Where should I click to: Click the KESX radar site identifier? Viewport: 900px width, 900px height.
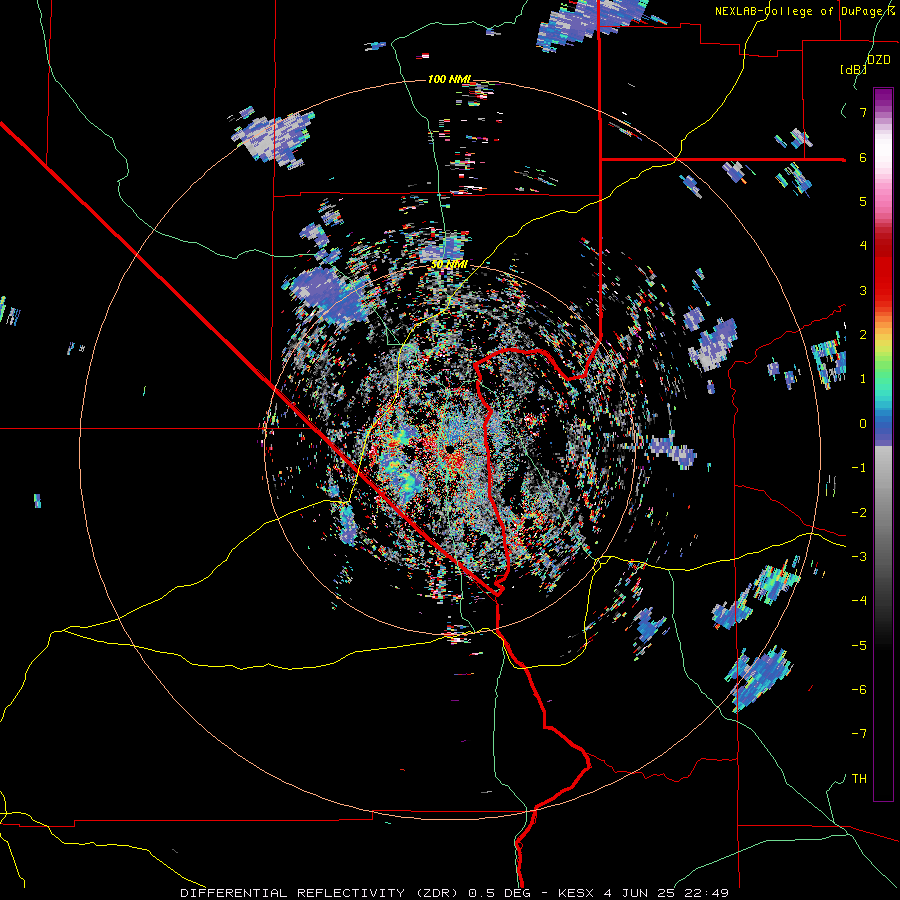pyautogui.click(x=576, y=893)
